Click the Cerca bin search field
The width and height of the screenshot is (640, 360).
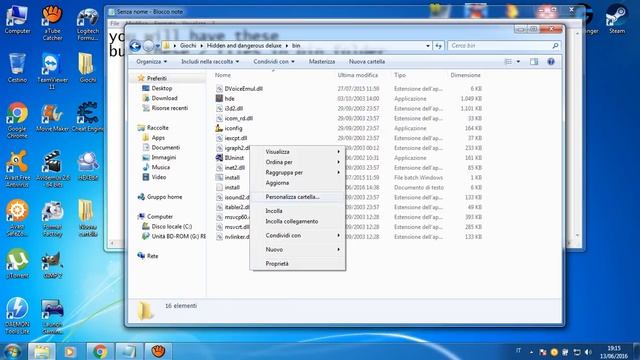pyautogui.click(x=504, y=46)
